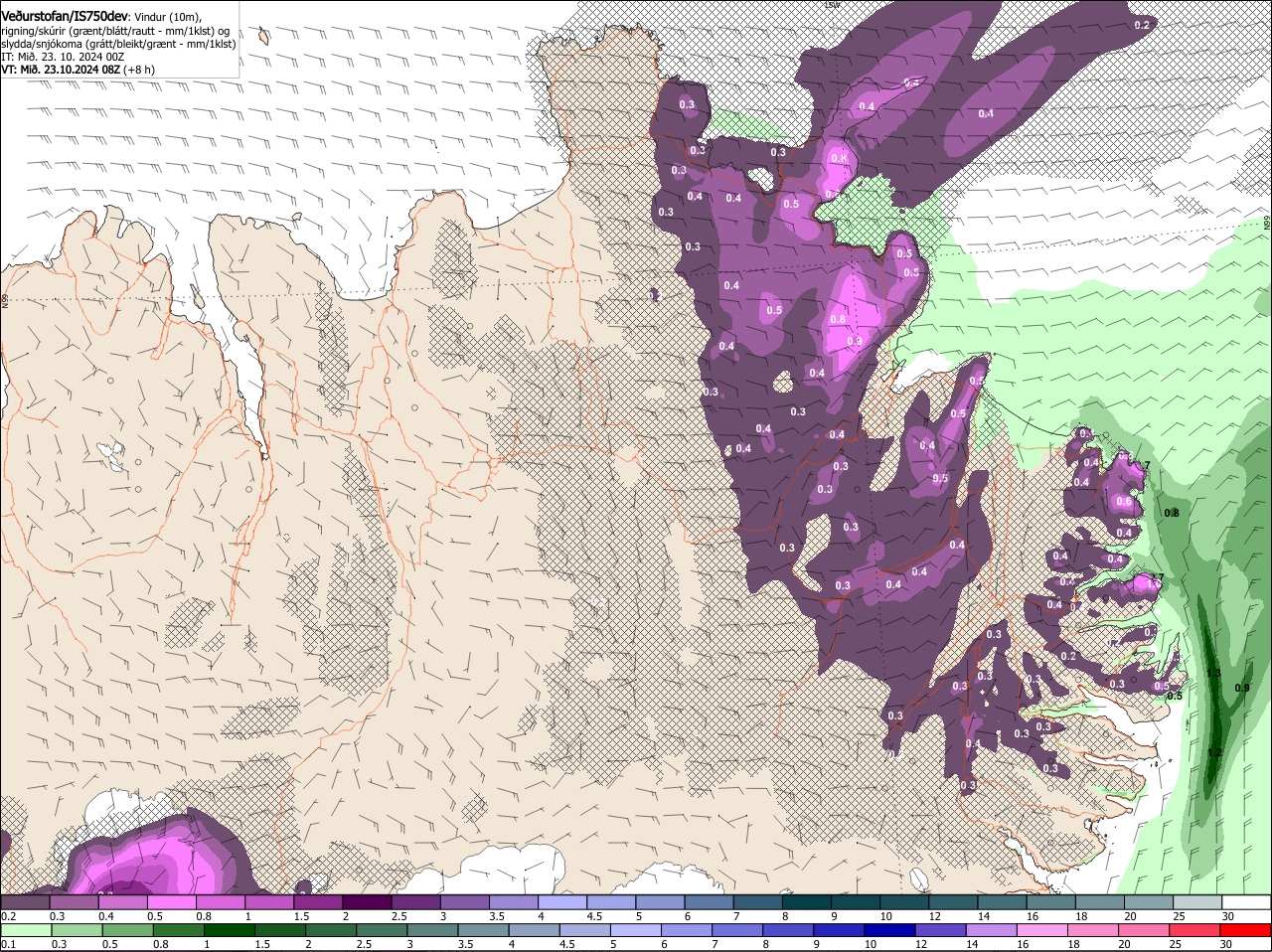Click the "rigning/skúrir" text in the header
Image resolution: width=1272 pixels, height=952 pixels.
(x=37, y=31)
